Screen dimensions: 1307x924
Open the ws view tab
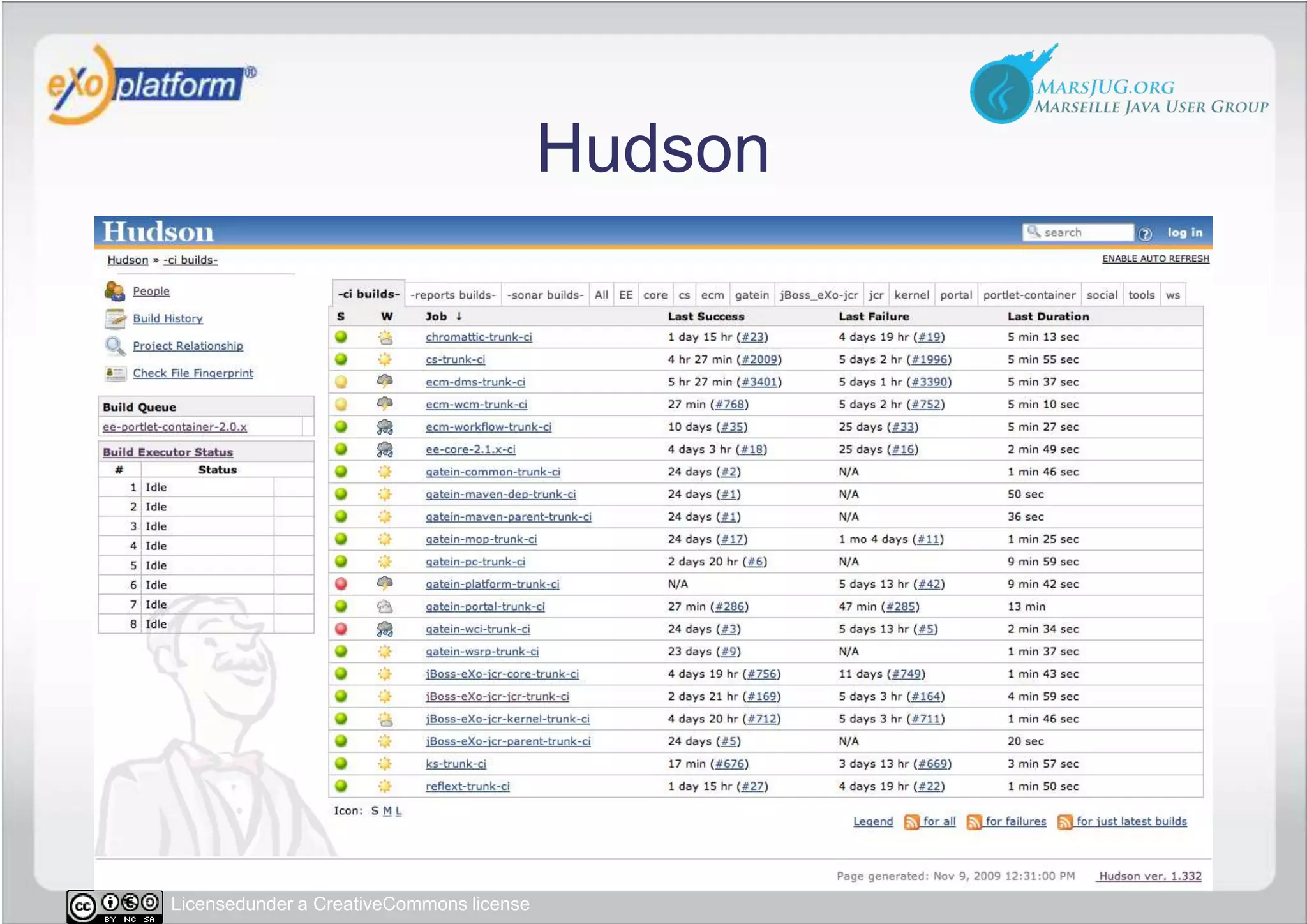(1173, 295)
